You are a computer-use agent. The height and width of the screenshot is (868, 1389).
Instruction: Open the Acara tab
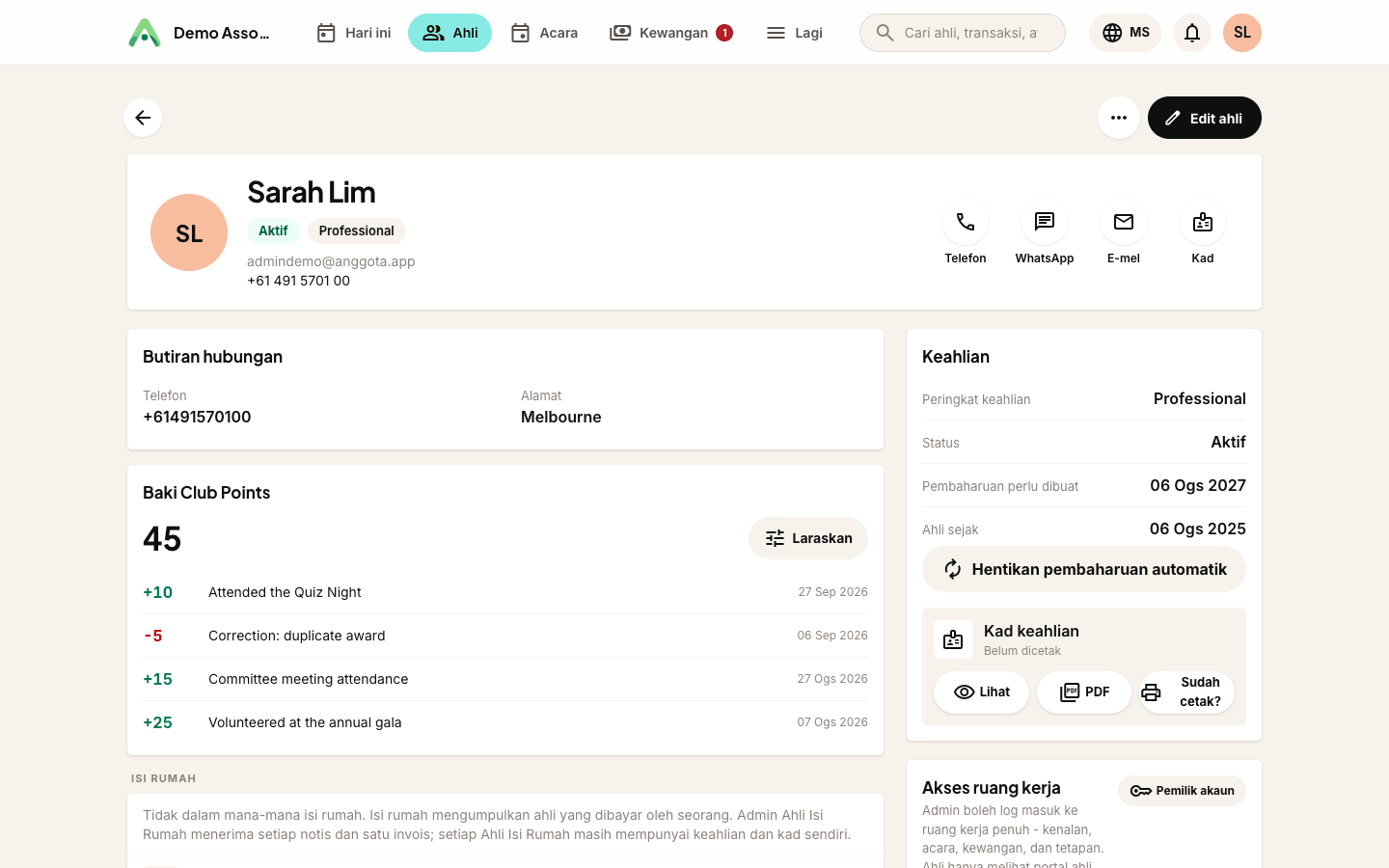coord(544,33)
